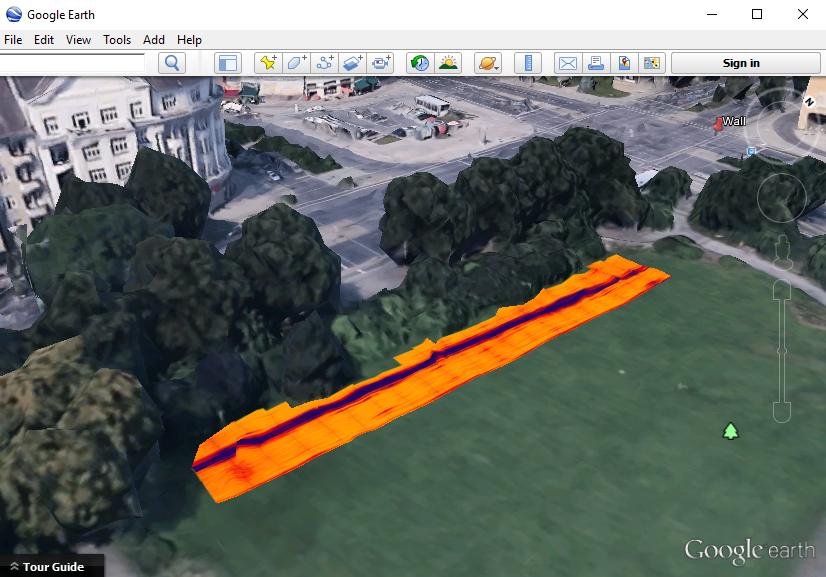The width and height of the screenshot is (826, 577).
Task: Open the Ruler measurement tool
Action: [528, 62]
